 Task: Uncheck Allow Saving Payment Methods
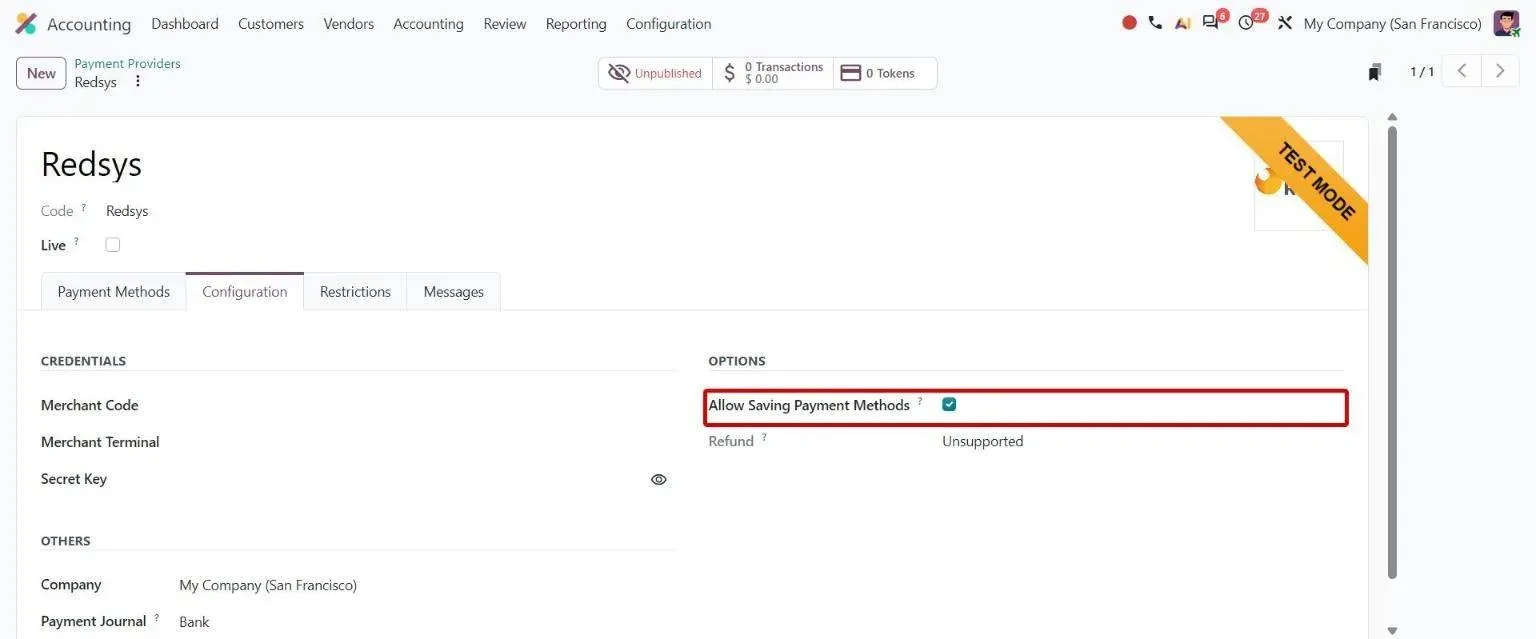[949, 405]
